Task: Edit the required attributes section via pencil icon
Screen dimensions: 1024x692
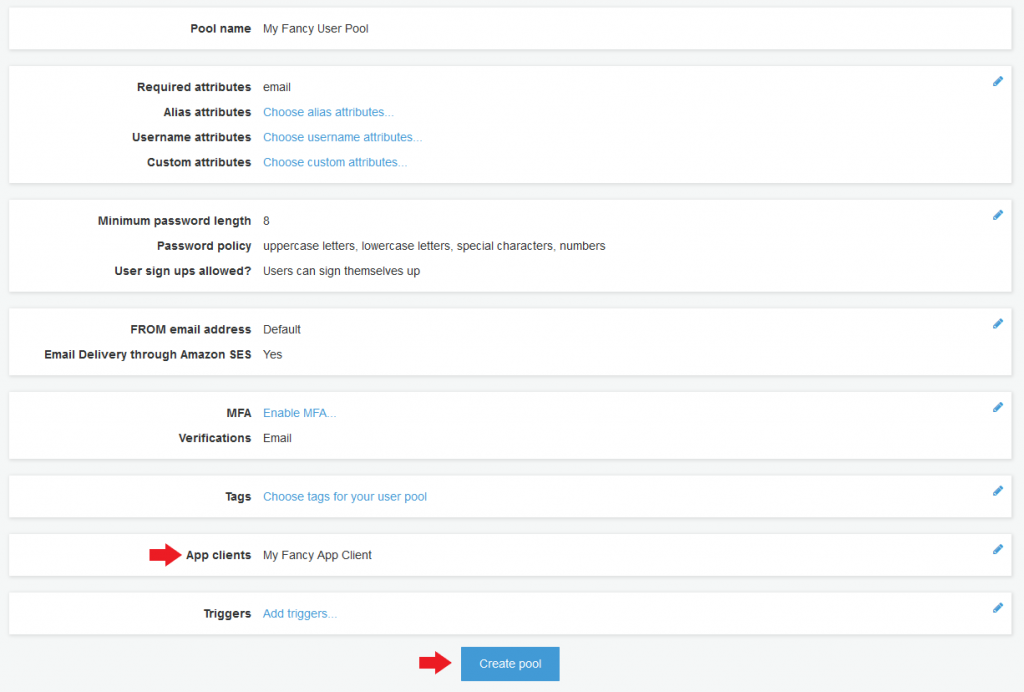Action: [x=997, y=81]
